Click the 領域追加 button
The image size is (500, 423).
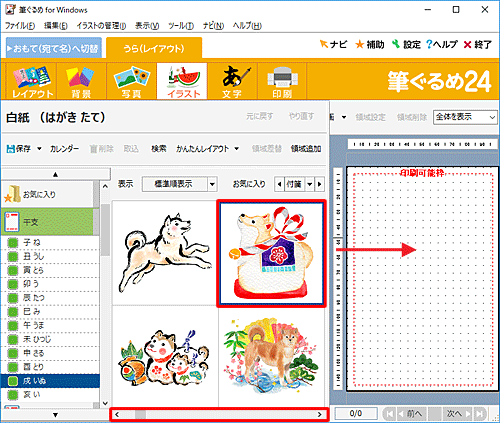click(306, 149)
